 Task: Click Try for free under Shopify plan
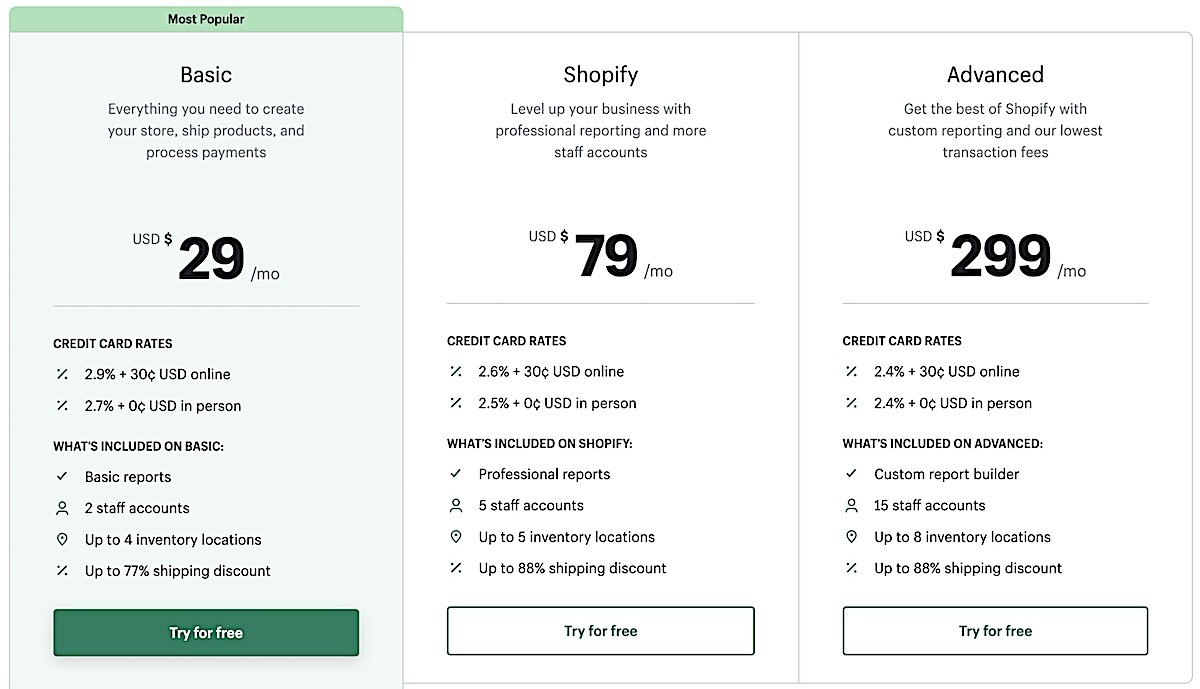click(600, 631)
